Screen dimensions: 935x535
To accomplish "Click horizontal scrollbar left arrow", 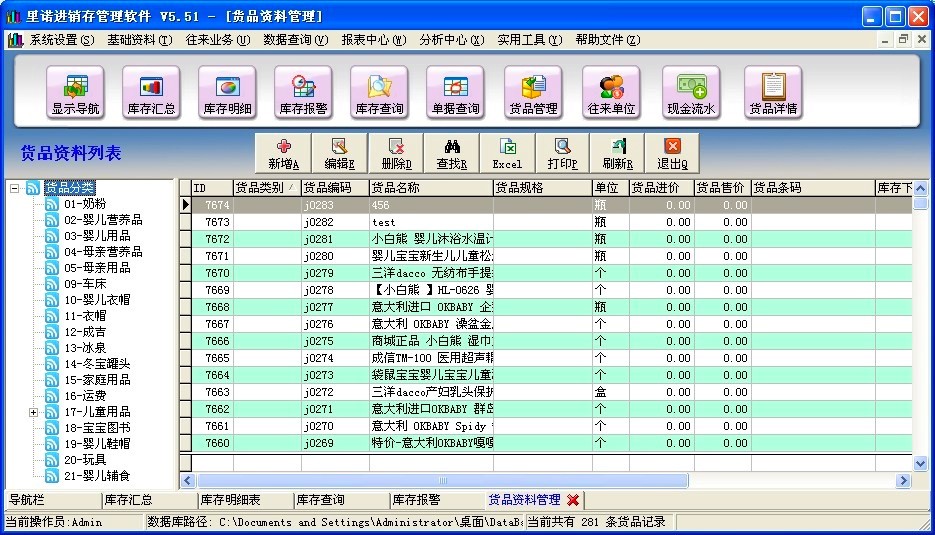I will pyautogui.click(x=188, y=481).
